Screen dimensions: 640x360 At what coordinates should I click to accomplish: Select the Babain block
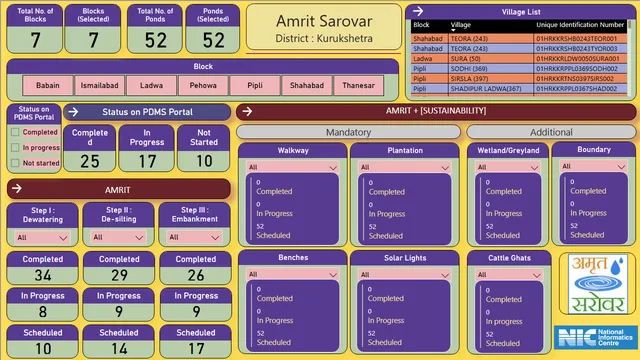coord(48,85)
